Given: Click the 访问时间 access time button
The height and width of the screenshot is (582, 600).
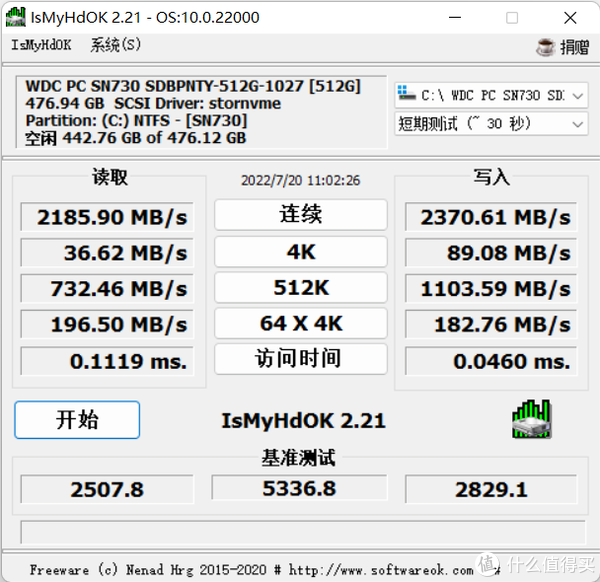Looking at the screenshot, I should pos(301,359).
